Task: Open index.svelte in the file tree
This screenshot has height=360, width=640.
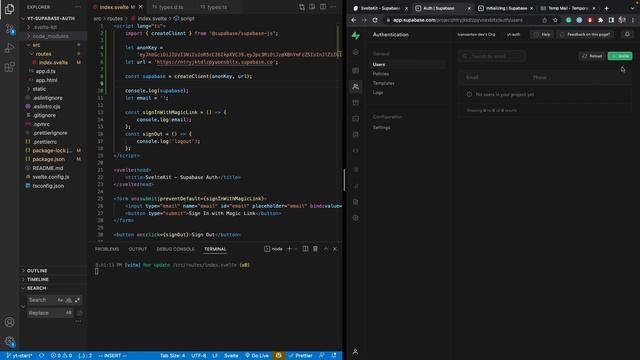Action: point(54,62)
